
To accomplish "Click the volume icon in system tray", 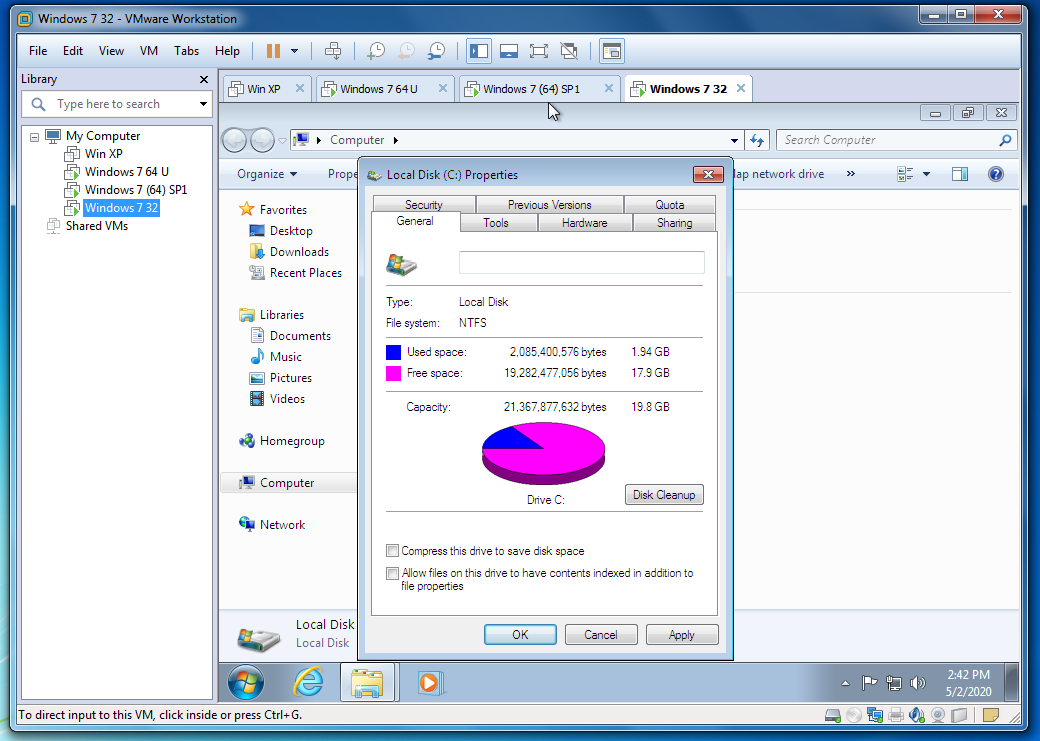I will (918, 683).
